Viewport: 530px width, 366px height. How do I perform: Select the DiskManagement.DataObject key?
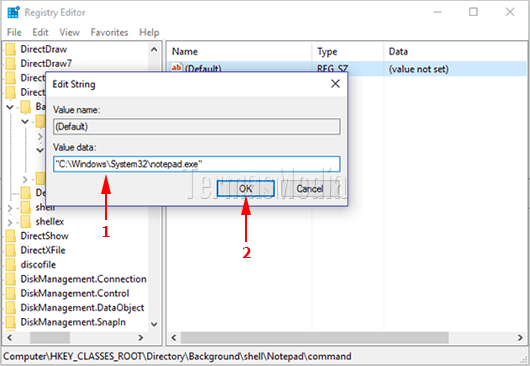[x=82, y=308]
